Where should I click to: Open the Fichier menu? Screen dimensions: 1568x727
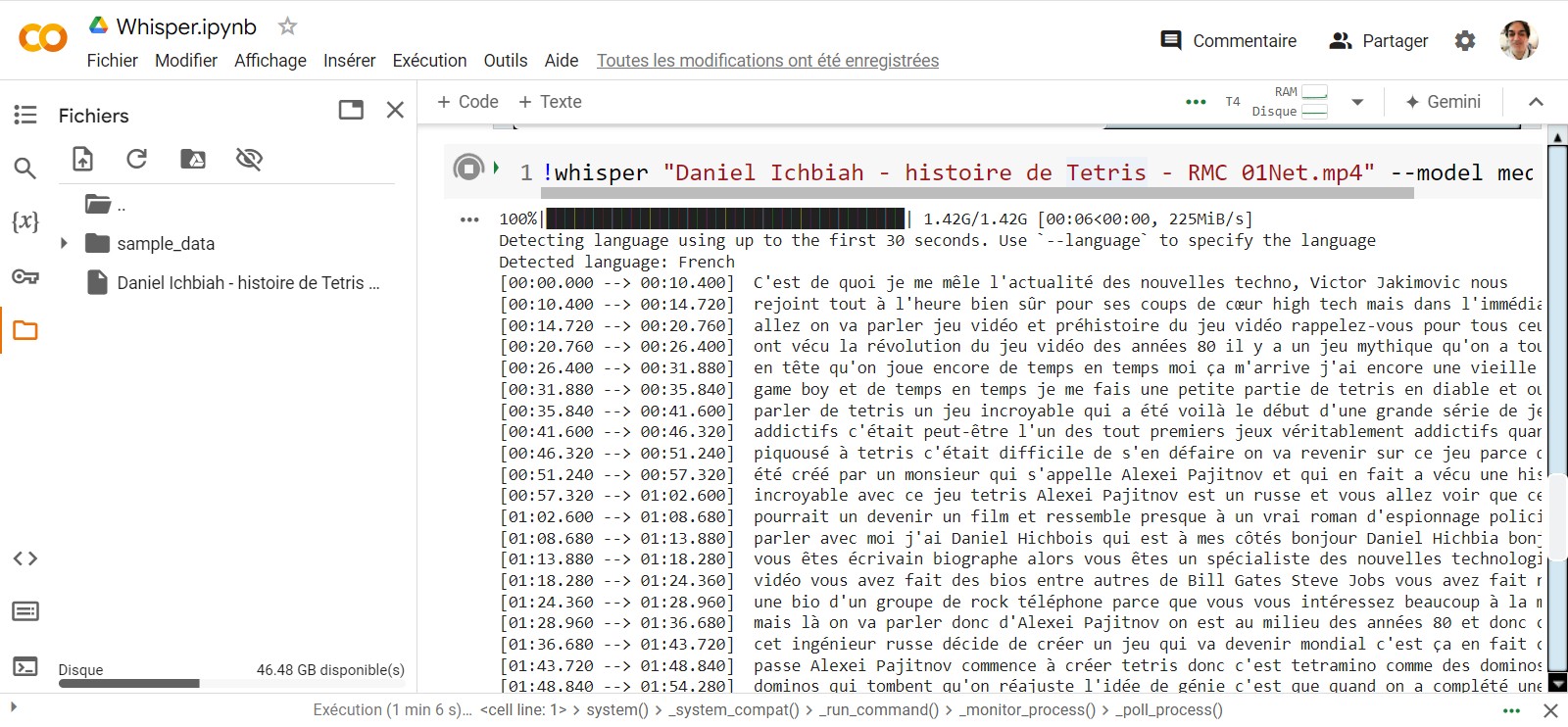(x=112, y=61)
